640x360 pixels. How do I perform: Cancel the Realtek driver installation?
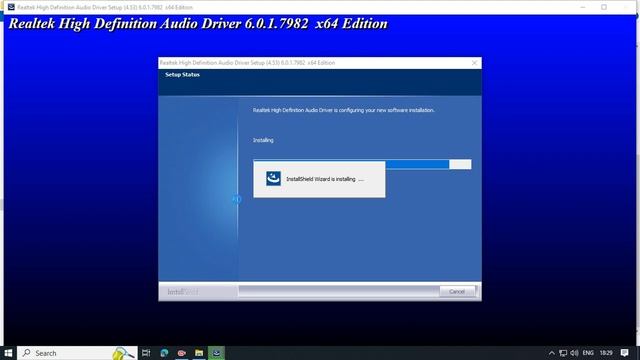[x=457, y=291]
